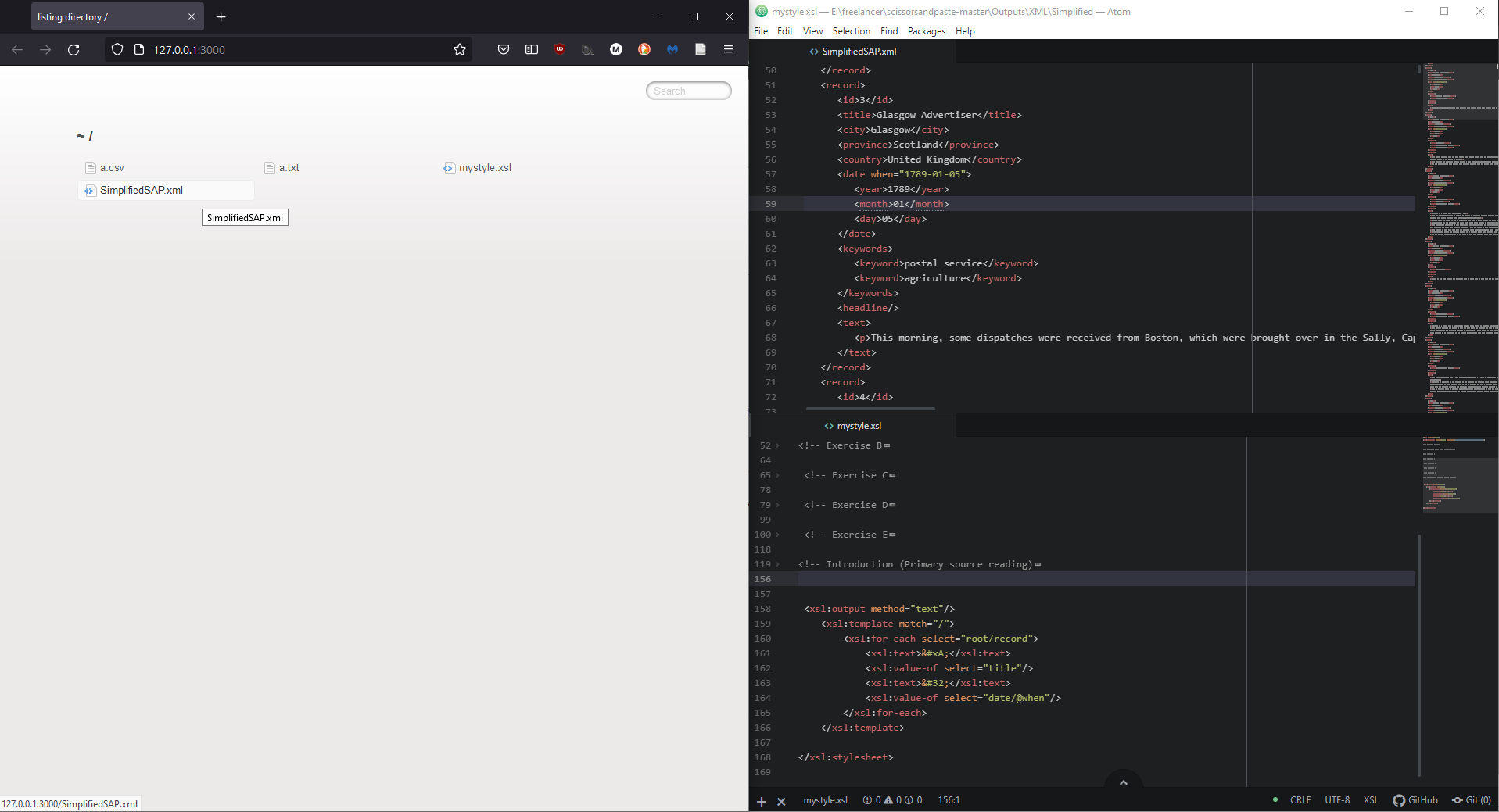Click the plus icon in Atom's status bar

click(761, 801)
